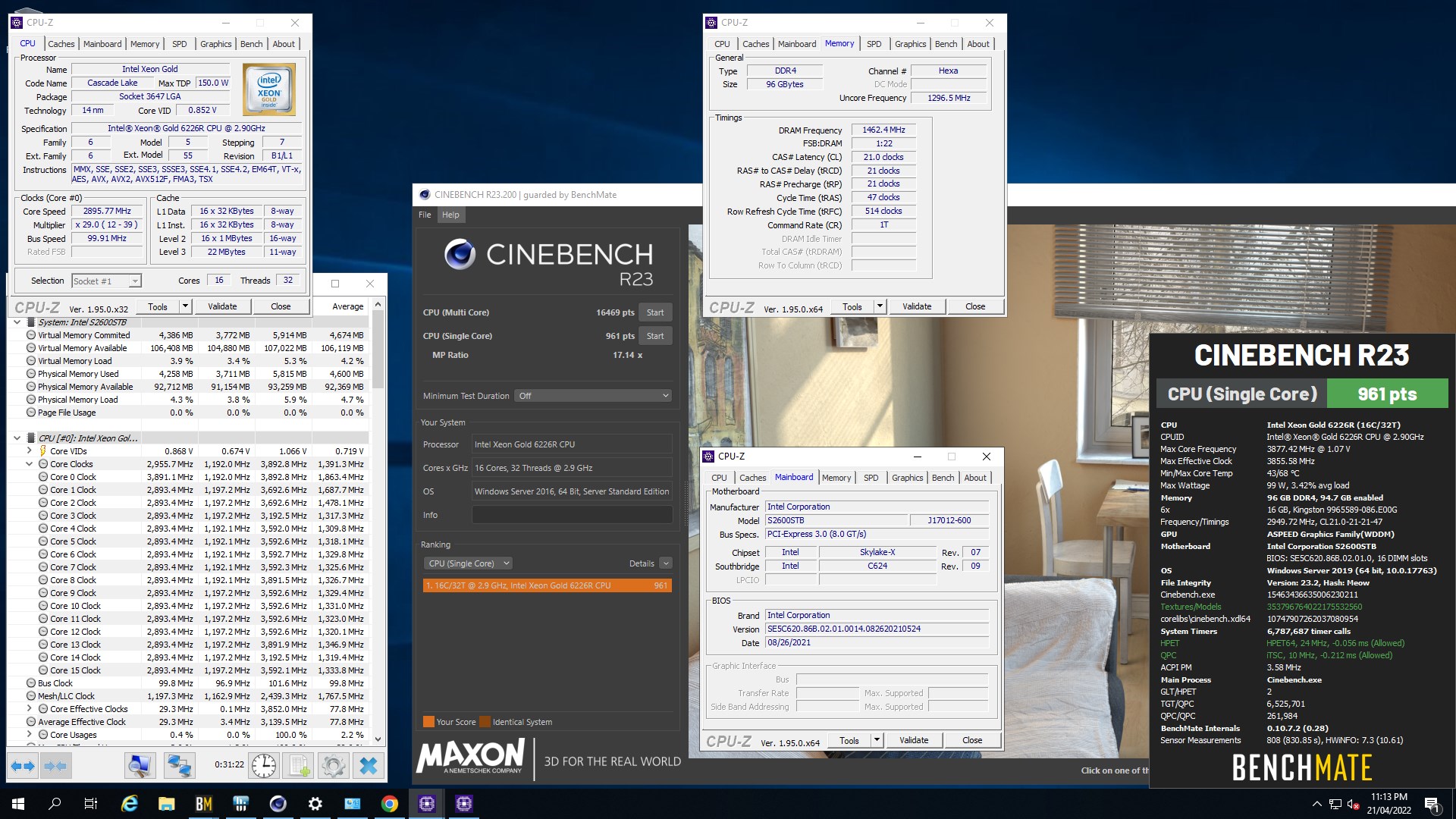Open the CPU (Single Core) ranking dropdown
This screenshot has height=819, width=1456.
click(x=468, y=563)
